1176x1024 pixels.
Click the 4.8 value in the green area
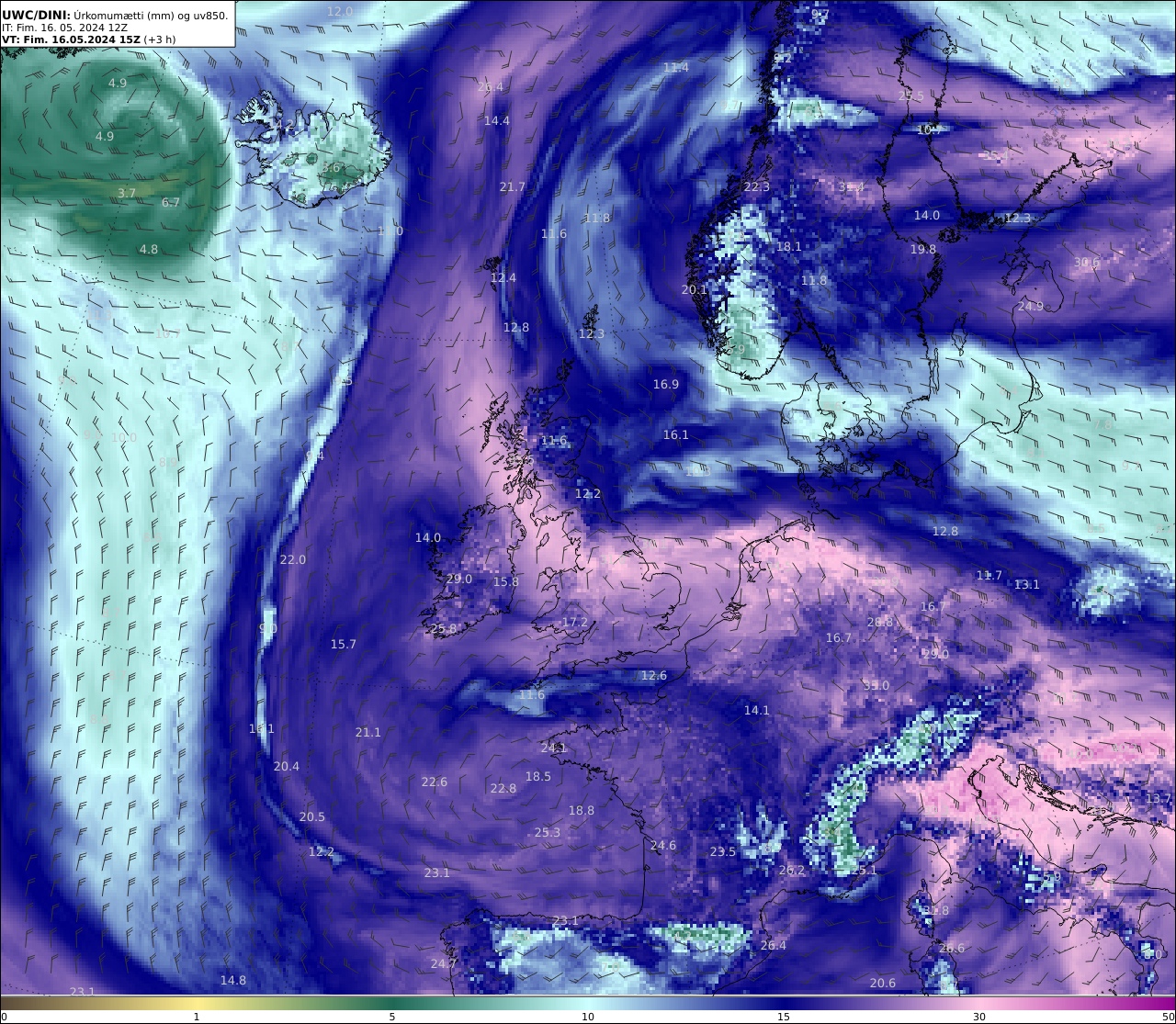coord(148,249)
